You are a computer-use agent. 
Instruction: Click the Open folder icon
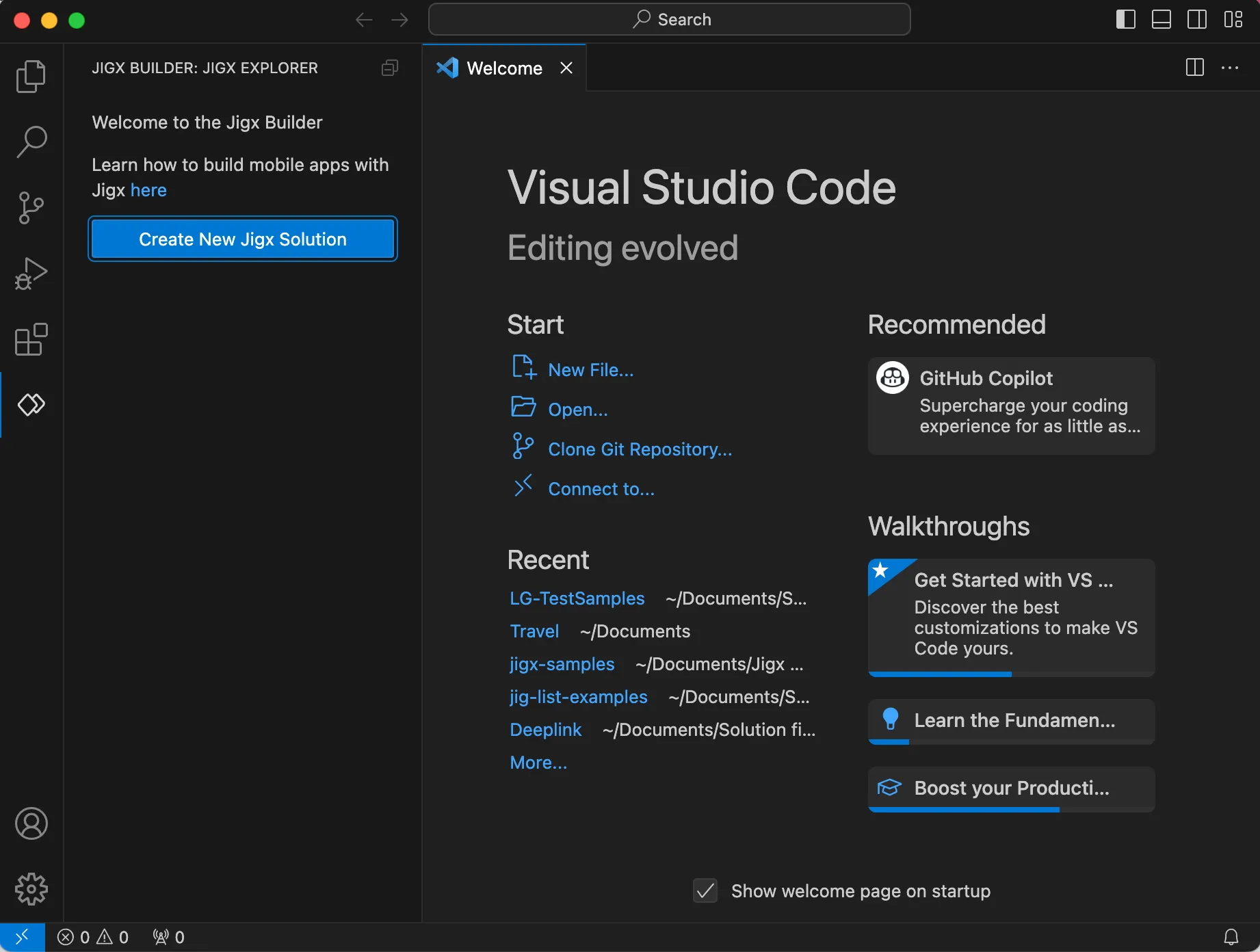tap(523, 406)
